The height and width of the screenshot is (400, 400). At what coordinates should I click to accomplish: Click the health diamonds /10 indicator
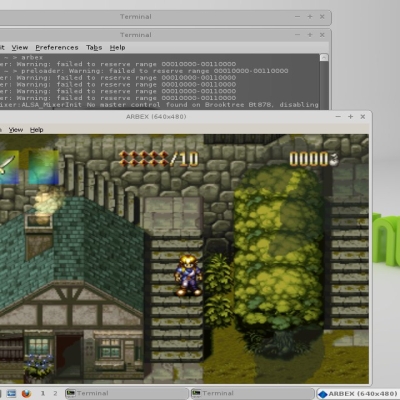click(x=159, y=159)
